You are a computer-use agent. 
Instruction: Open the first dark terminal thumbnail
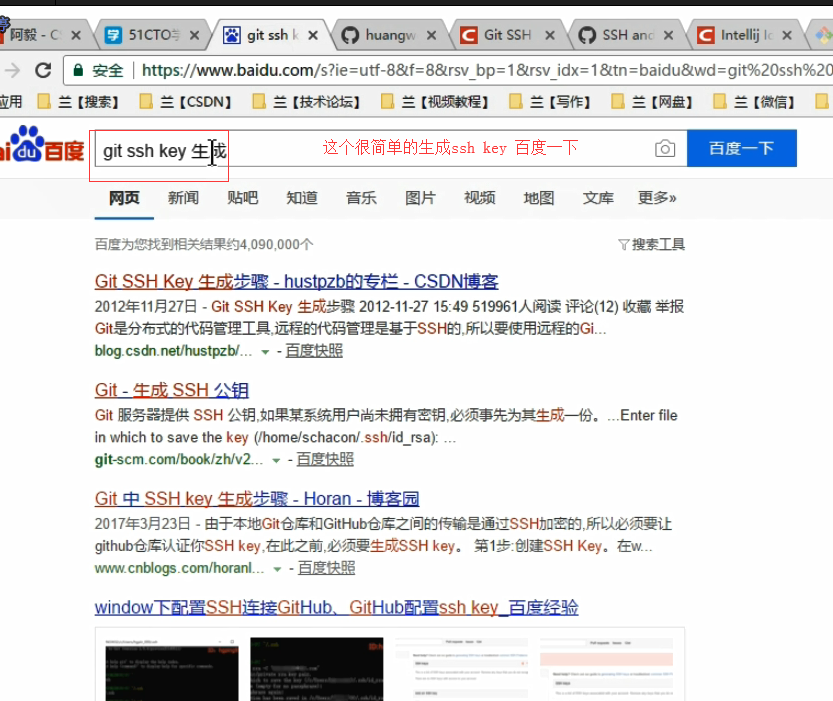(x=172, y=669)
